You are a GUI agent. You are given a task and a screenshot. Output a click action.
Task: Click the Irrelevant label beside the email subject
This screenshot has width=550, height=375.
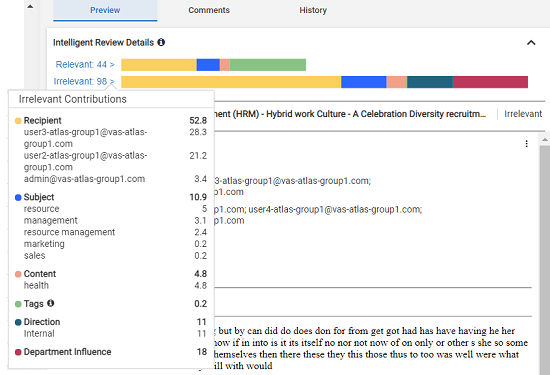[x=523, y=114]
